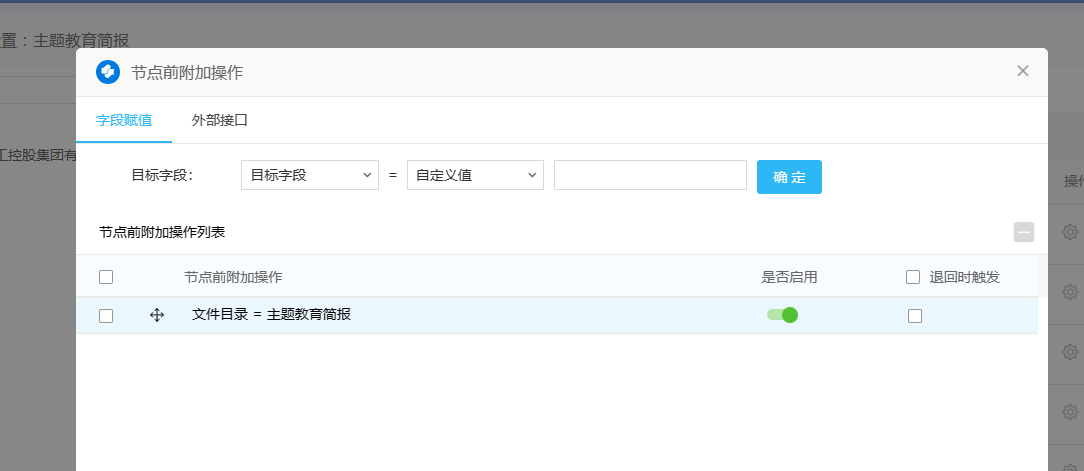Collapse the 节点前附加操作列表 section with minus icon
The width and height of the screenshot is (1084, 471).
coord(1024,232)
